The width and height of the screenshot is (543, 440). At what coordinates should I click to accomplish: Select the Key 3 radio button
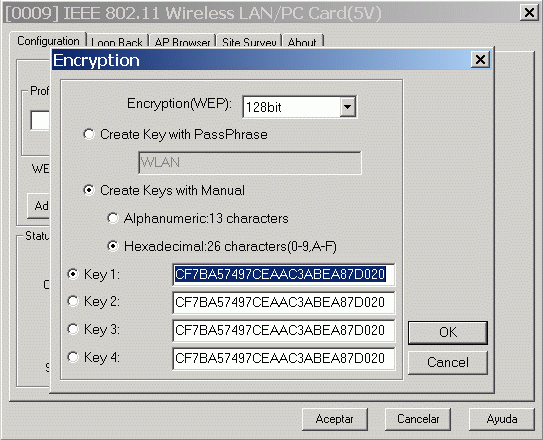click(73, 329)
